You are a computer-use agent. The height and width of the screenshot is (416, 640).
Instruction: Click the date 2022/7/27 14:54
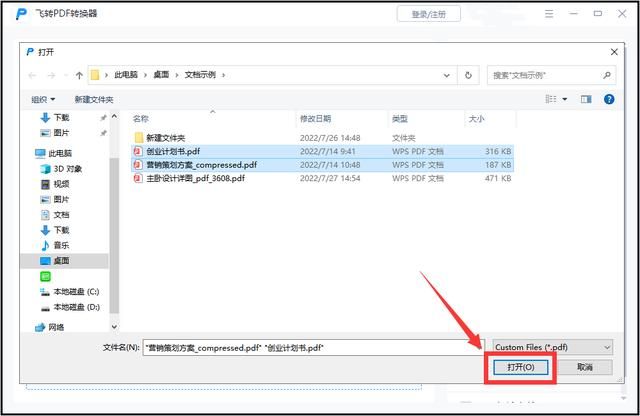(330, 178)
